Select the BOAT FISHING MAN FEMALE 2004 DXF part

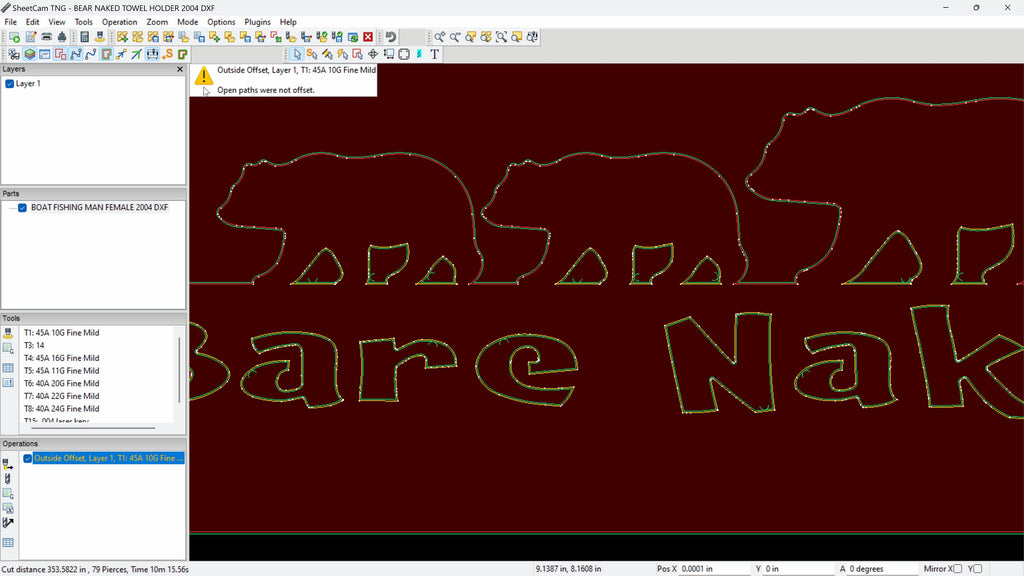pos(99,208)
